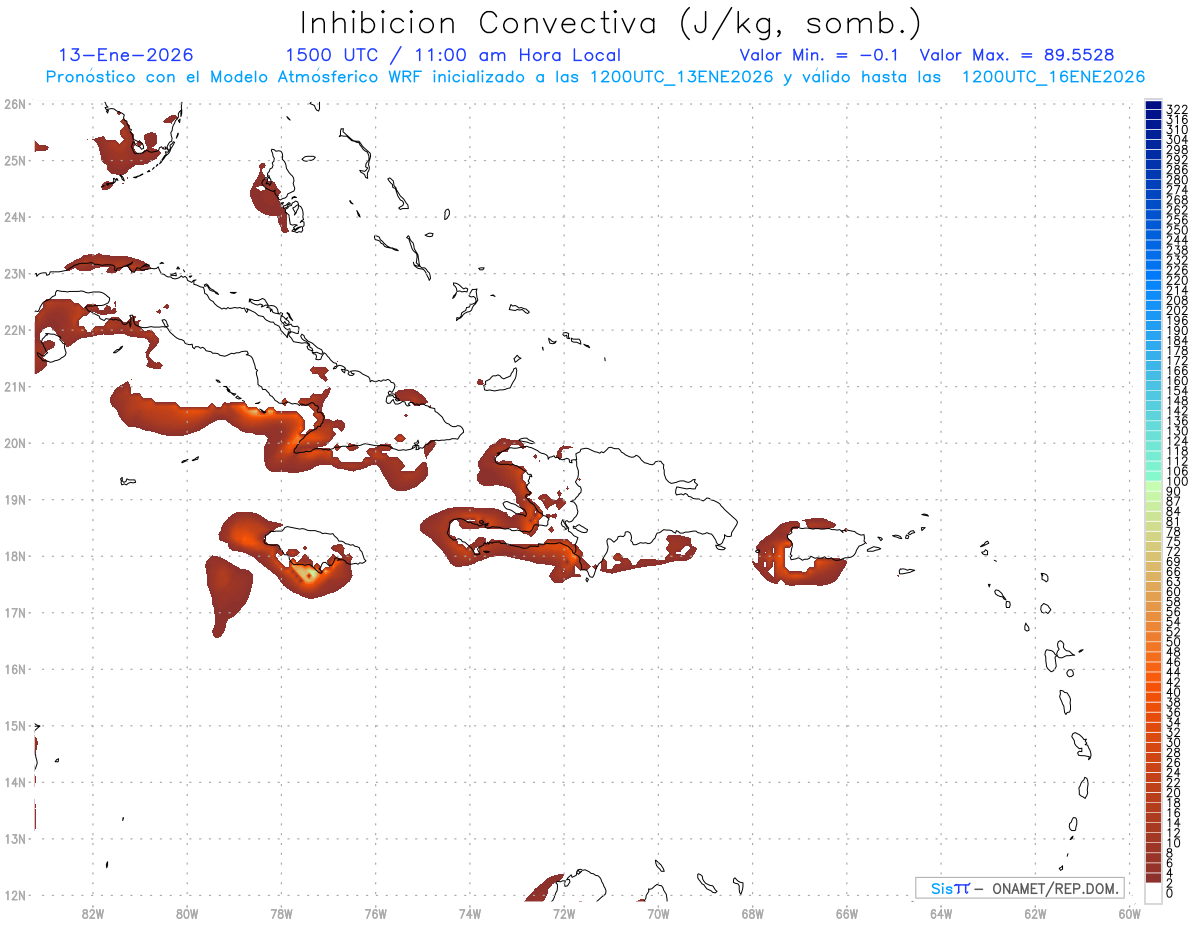Click the "ONAMET/REP.DOM." credit box

1020,888
